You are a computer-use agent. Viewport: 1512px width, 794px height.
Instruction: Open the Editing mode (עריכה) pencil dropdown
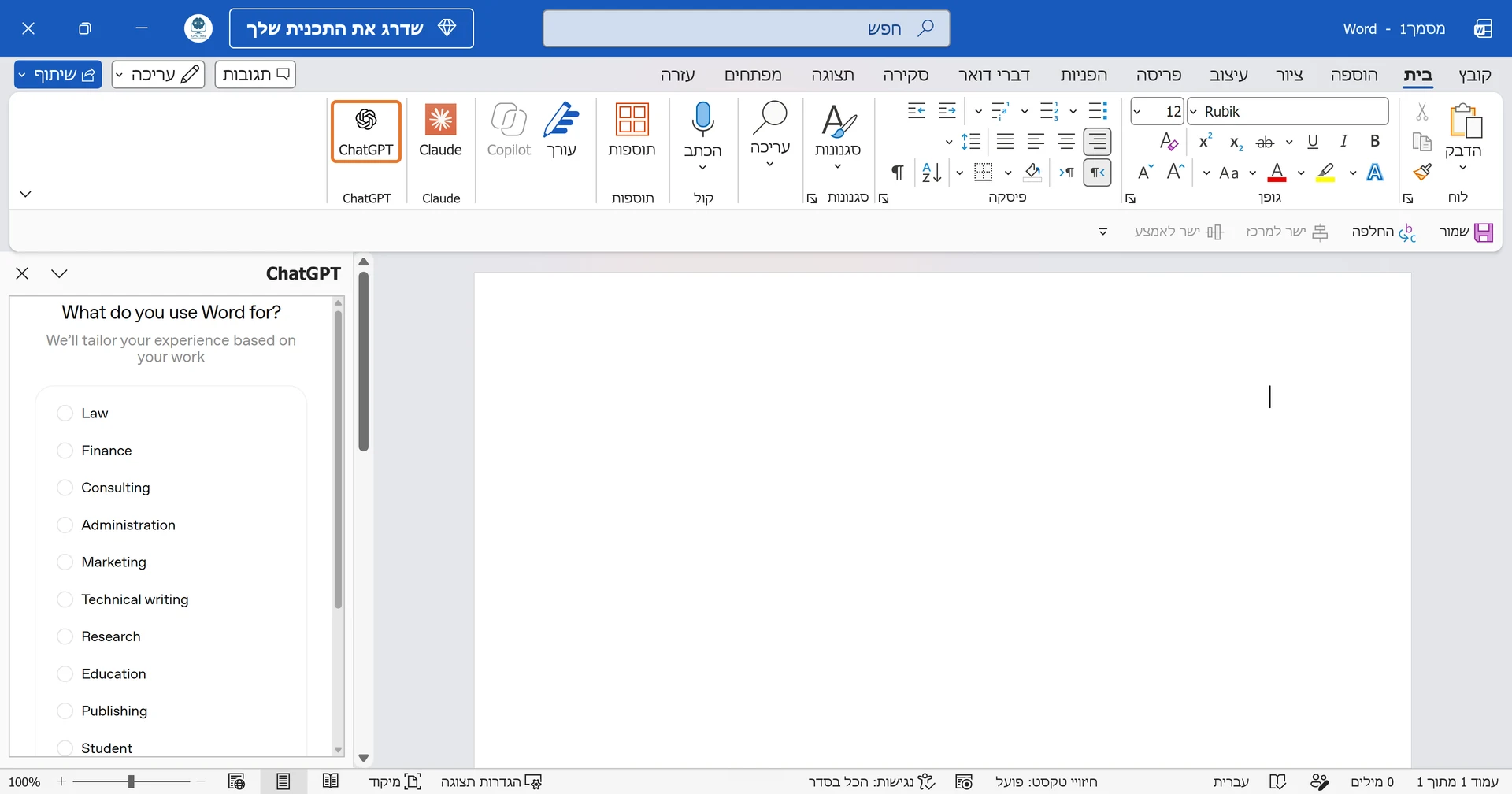[158, 74]
